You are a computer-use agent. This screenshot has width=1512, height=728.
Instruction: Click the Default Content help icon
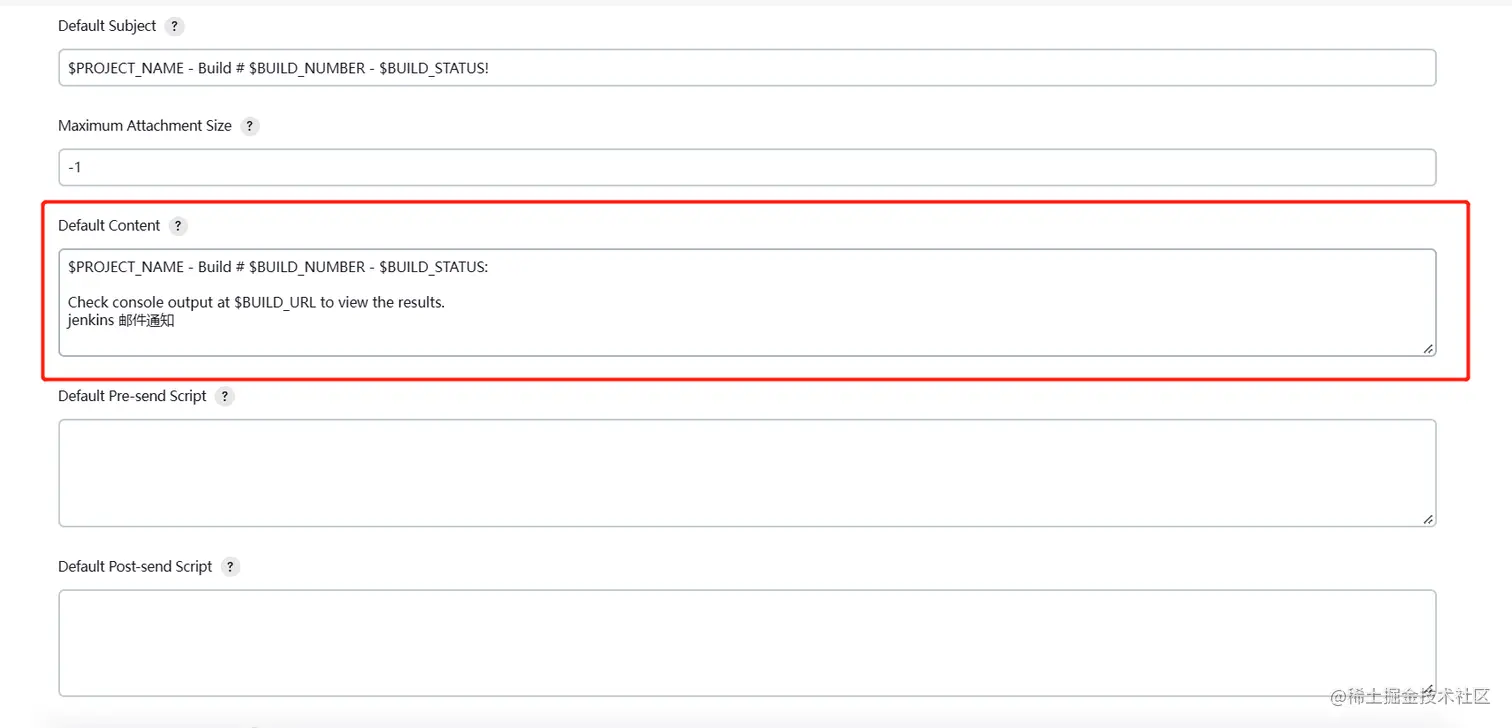click(178, 226)
